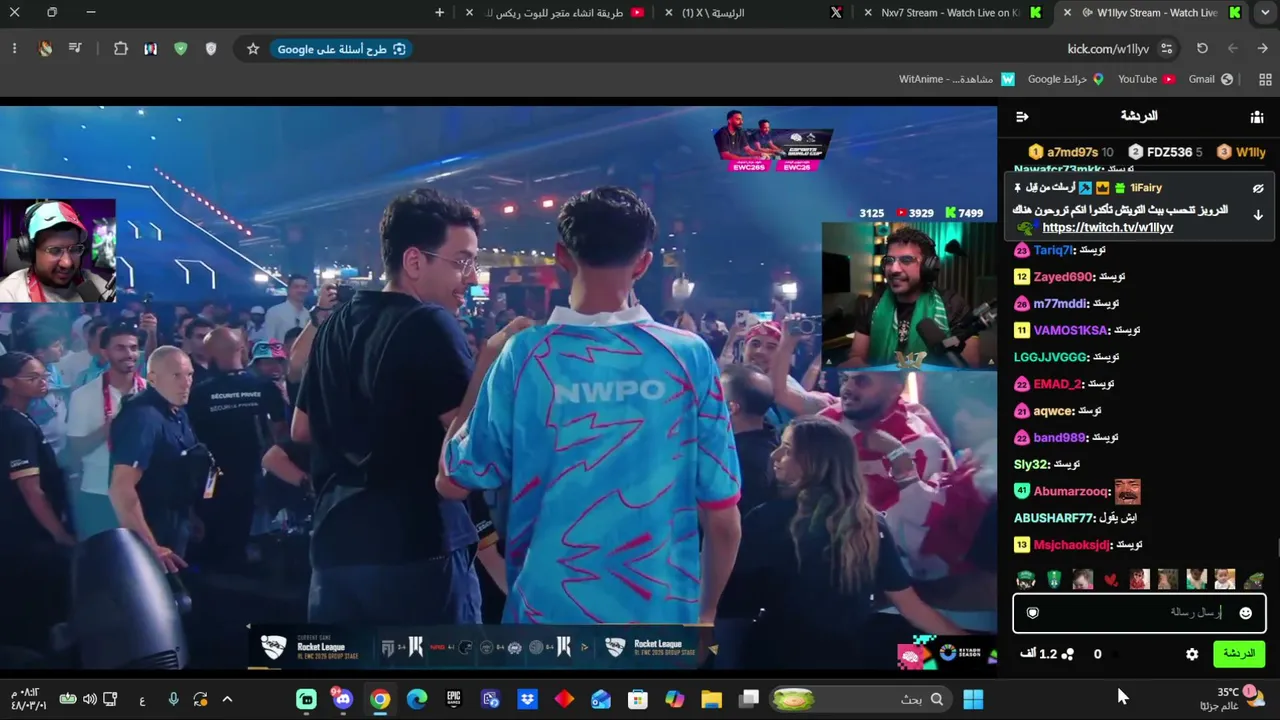Pick the red heart quick emote
This screenshot has height=720, width=1280.
[1111, 580]
